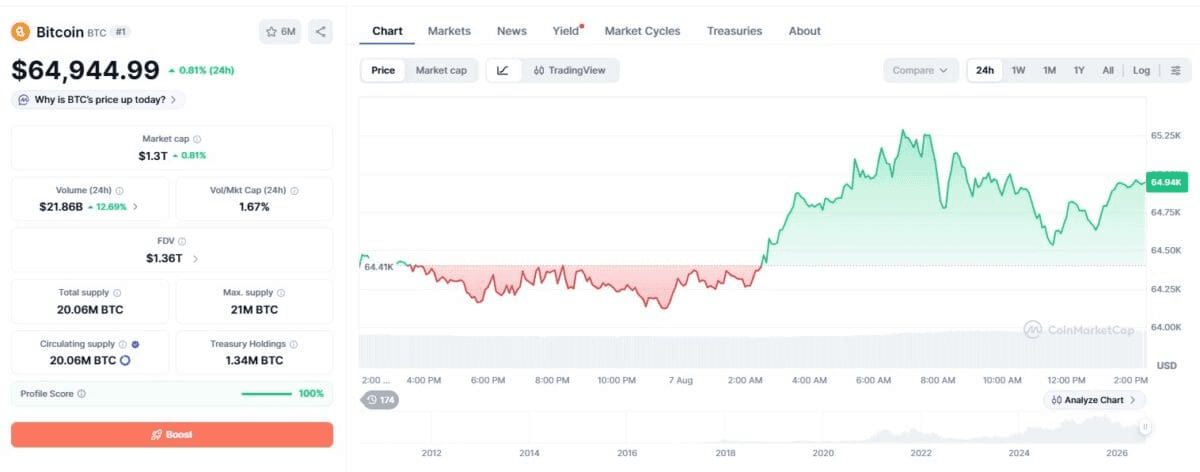The height and width of the screenshot is (472, 1200).
Task: Click the Profile Score info icon
Action: tap(82, 394)
